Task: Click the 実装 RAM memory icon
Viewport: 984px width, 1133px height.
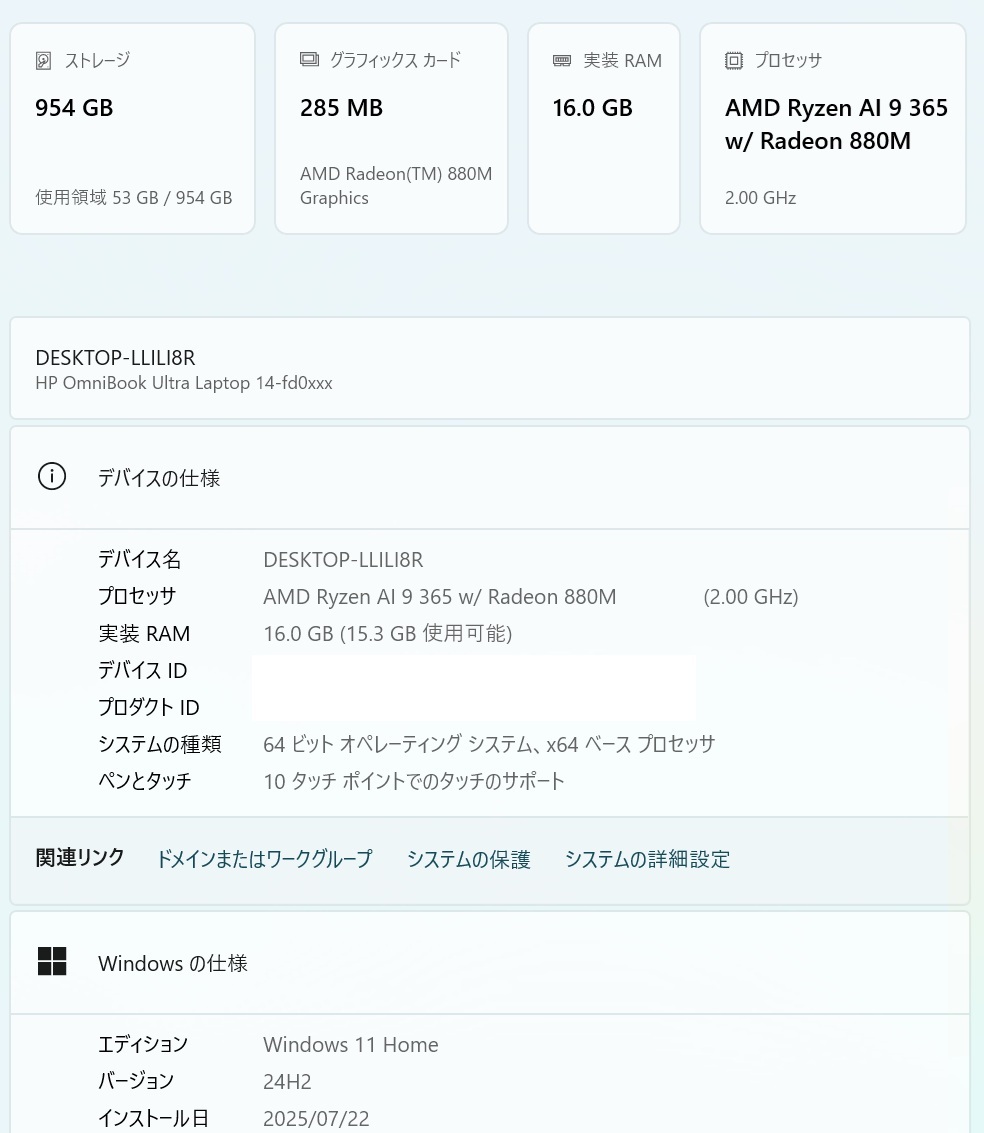Action: click(x=561, y=60)
